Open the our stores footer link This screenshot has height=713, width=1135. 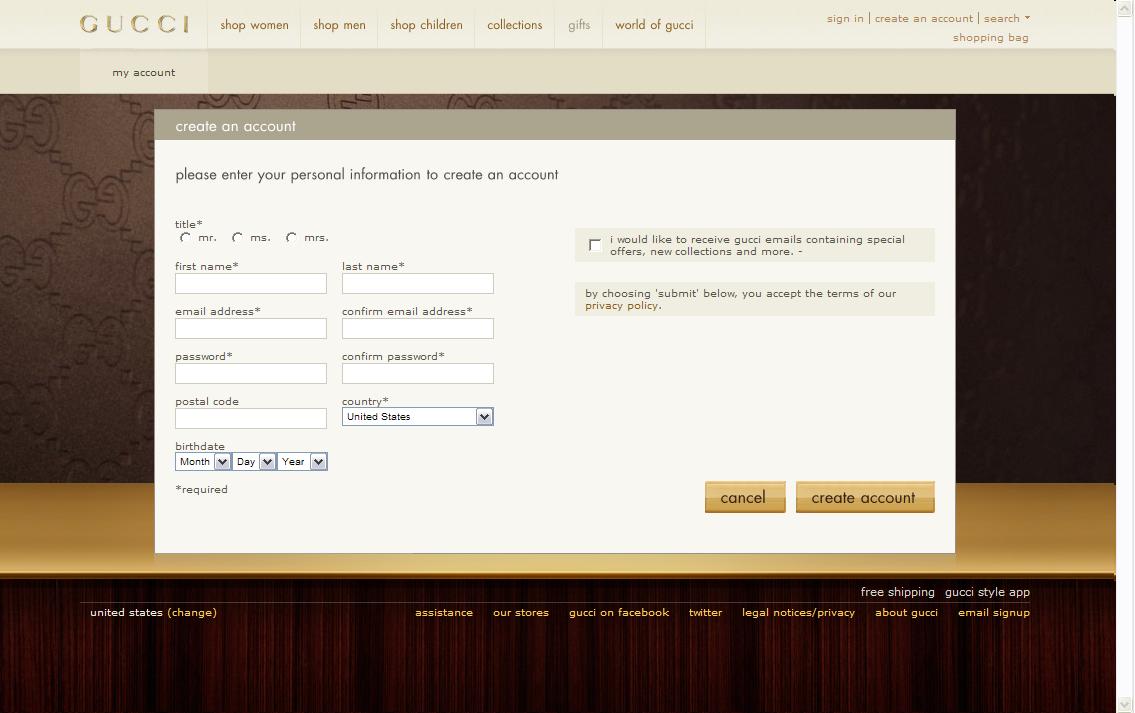(521, 612)
